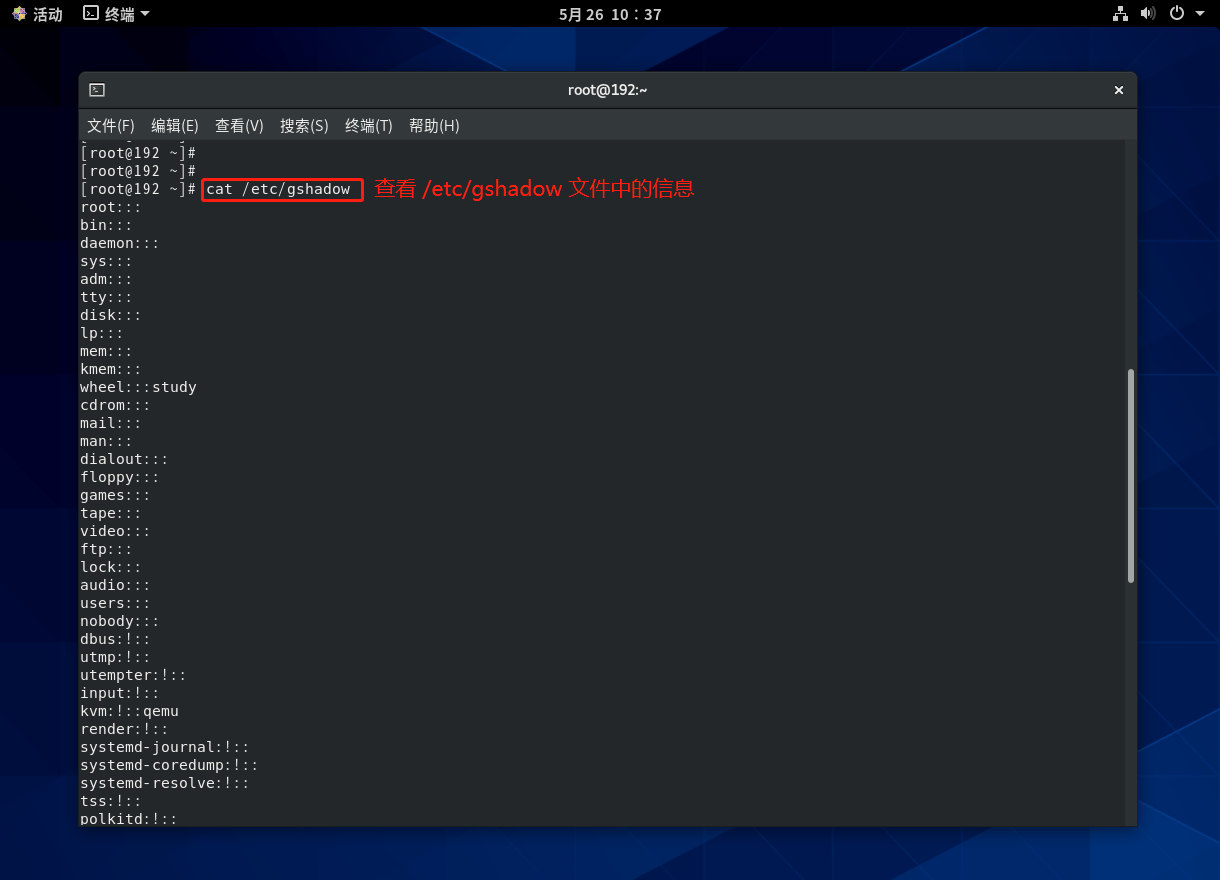Click the cat /etc/gshadow command text
Viewport: 1220px width, 880px height.
click(278, 189)
